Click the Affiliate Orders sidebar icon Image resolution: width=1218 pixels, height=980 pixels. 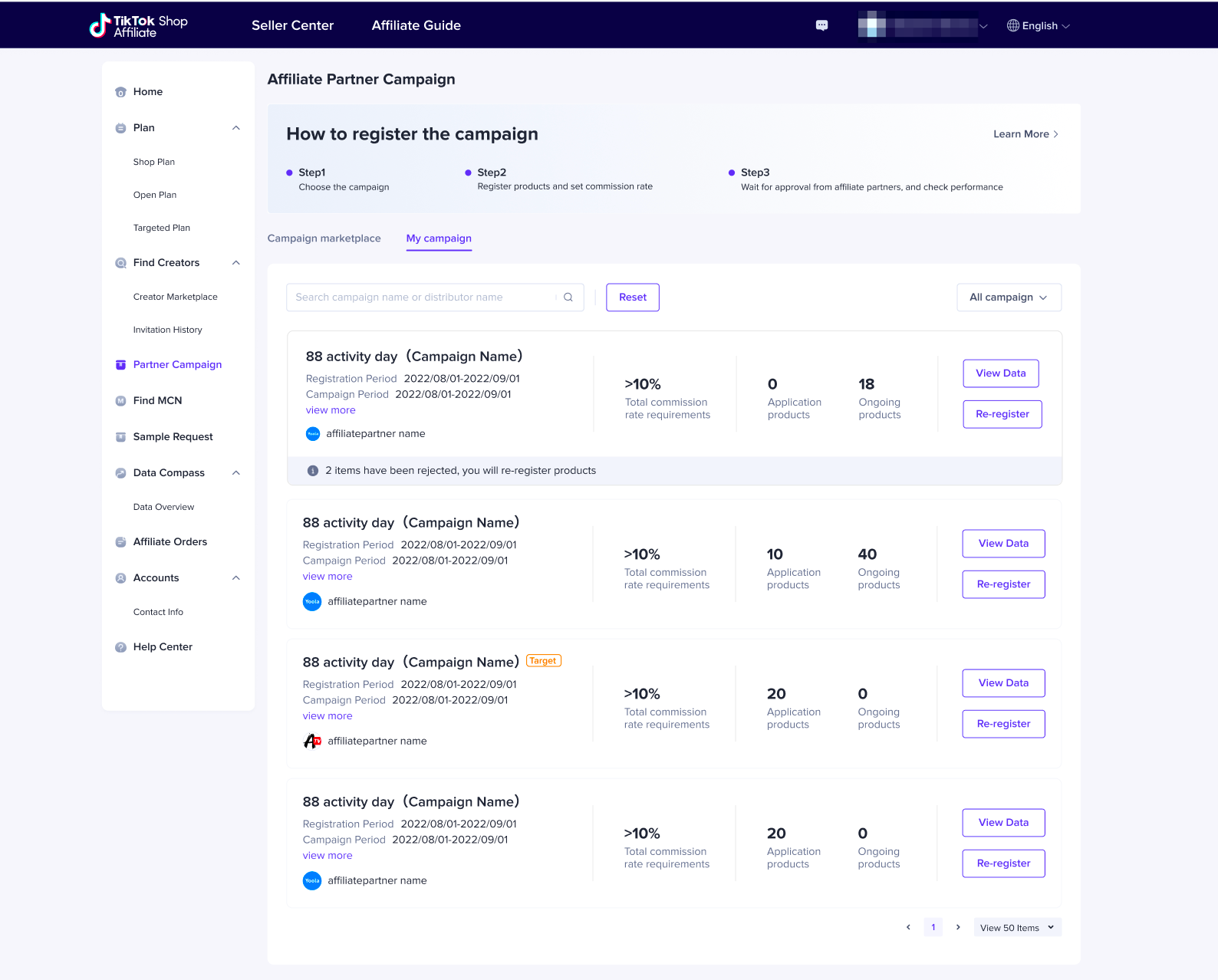pyautogui.click(x=120, y=542)
